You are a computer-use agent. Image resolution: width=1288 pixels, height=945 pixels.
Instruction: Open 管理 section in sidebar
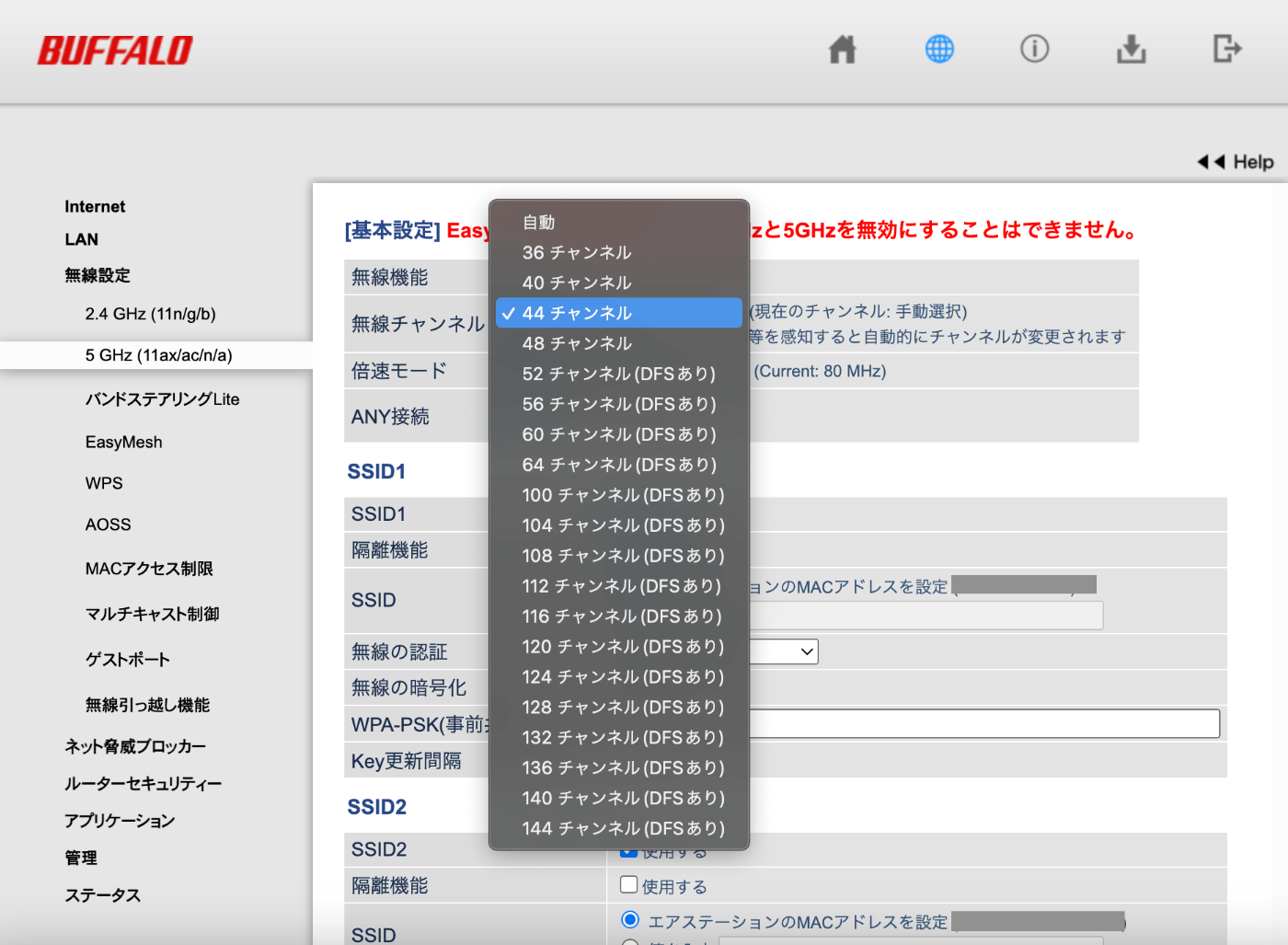(81, 858)
